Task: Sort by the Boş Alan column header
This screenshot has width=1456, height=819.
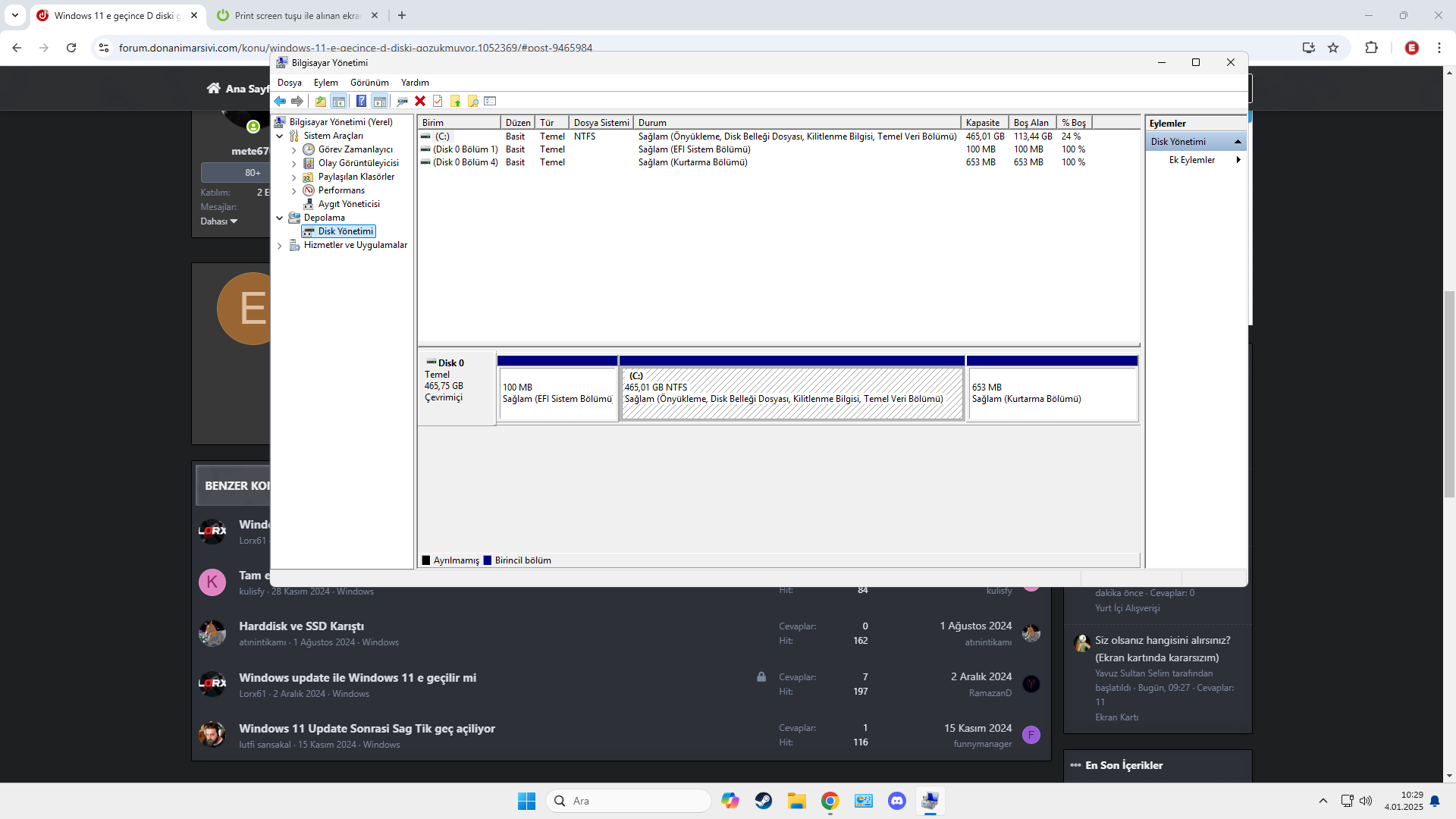Action: (x=1032, y=123)
